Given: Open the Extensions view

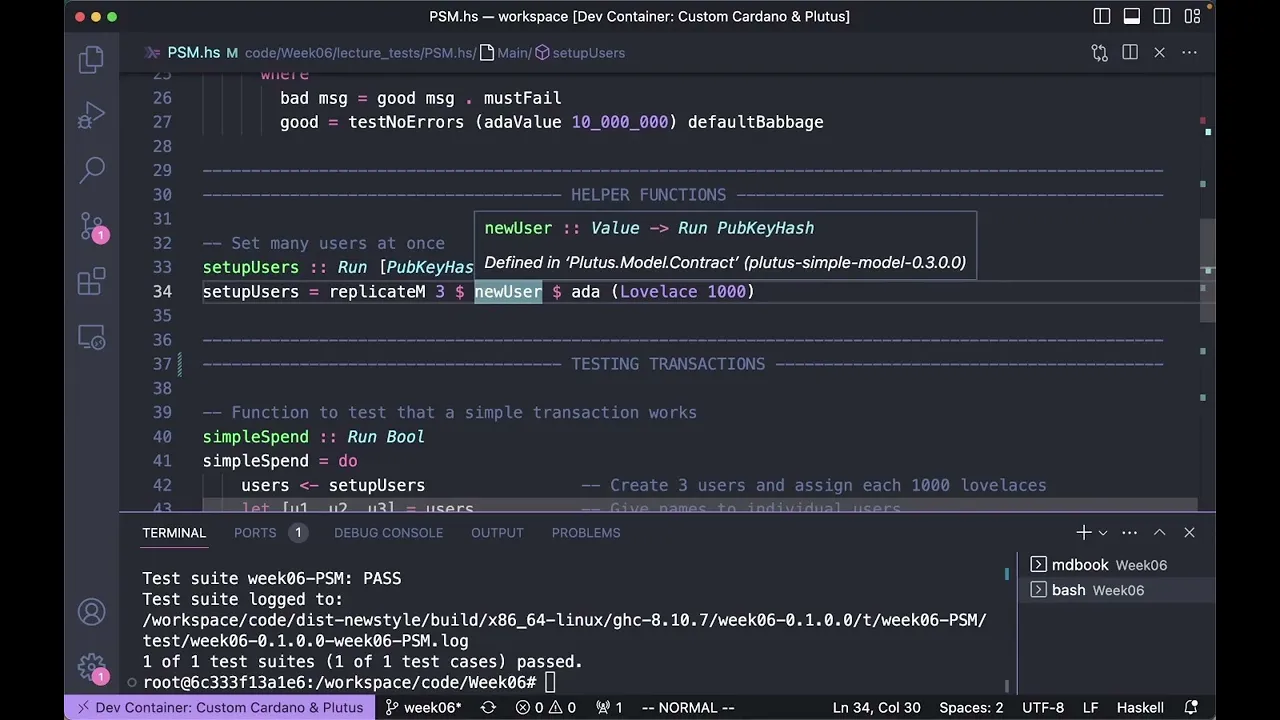Looking at the screenshot, I should [x=91, y=283].
